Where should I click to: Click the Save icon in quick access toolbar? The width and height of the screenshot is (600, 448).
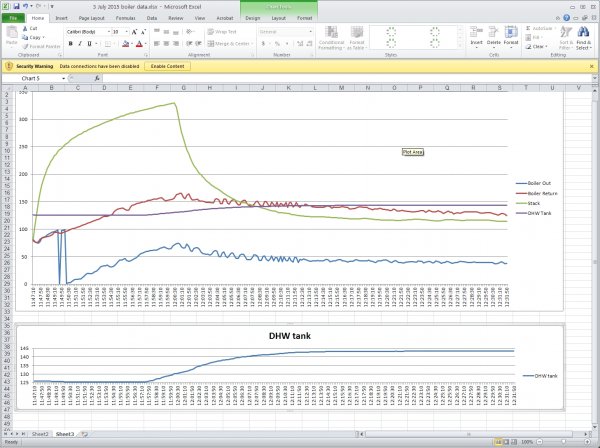[16, 6]
